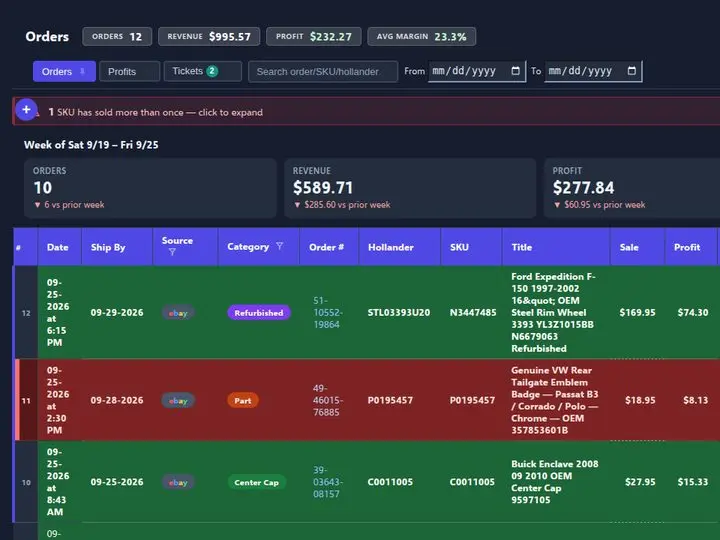
Task: Click the $15.33 profit amount
Action: coord(692,482)
